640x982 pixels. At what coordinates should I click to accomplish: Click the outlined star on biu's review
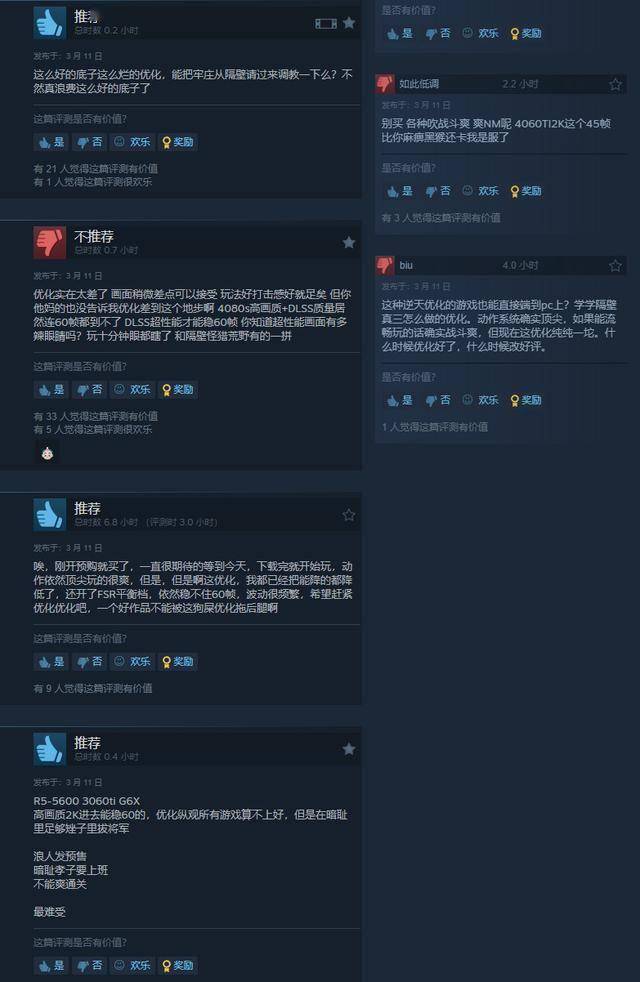coord(616,266)
